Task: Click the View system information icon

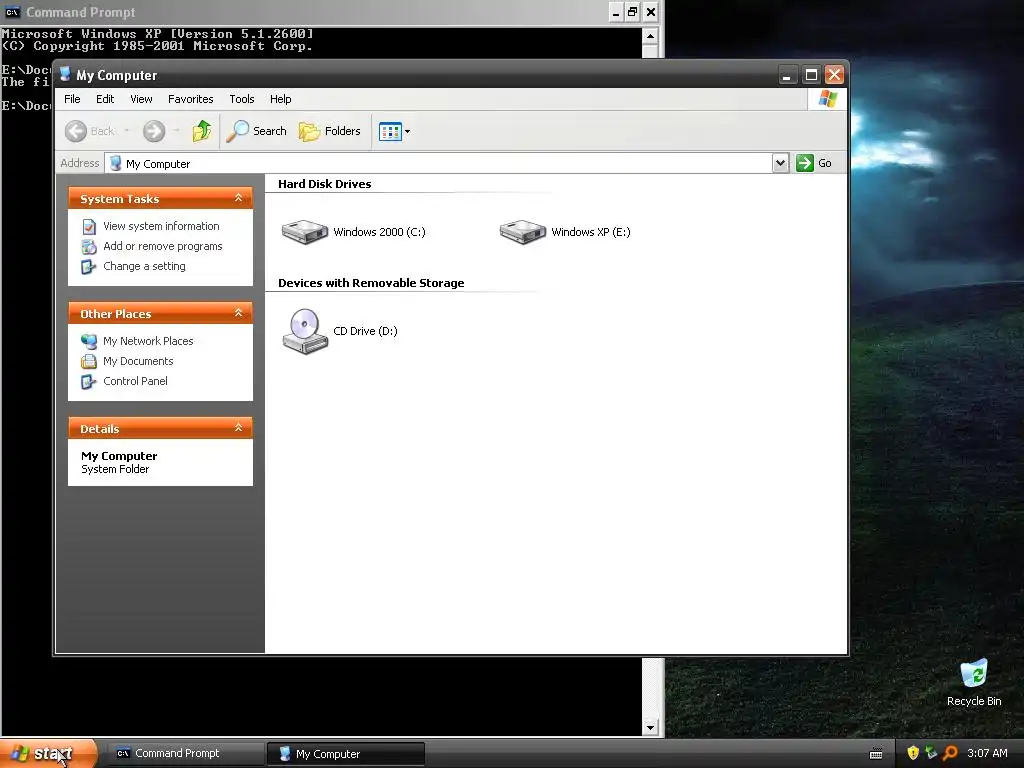Action: tap(89, 227)
